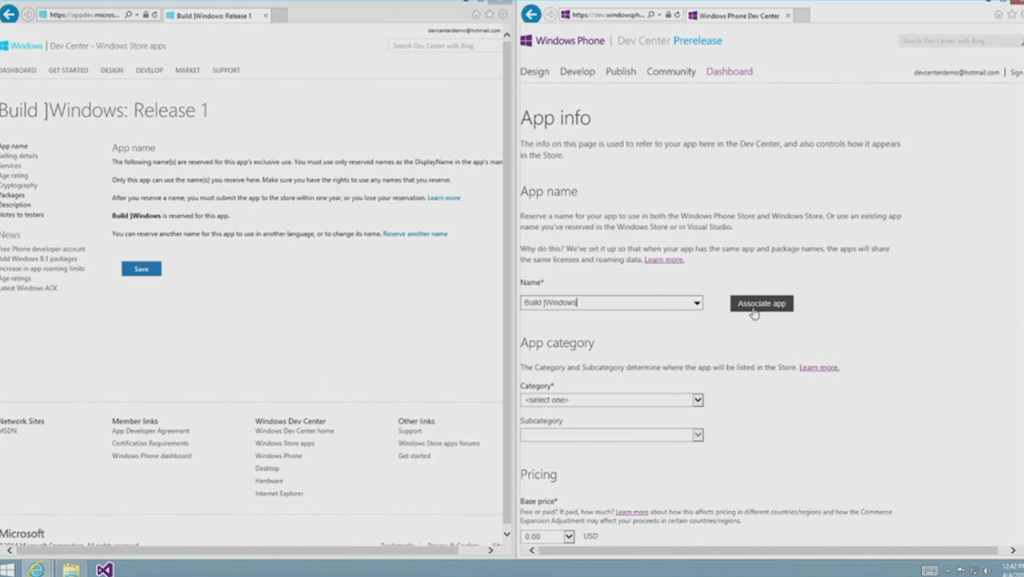Close the Build ]Windows: Release 1 tab
The width and height of the screenshot is (1024, 577).
(x=265, y=15)
